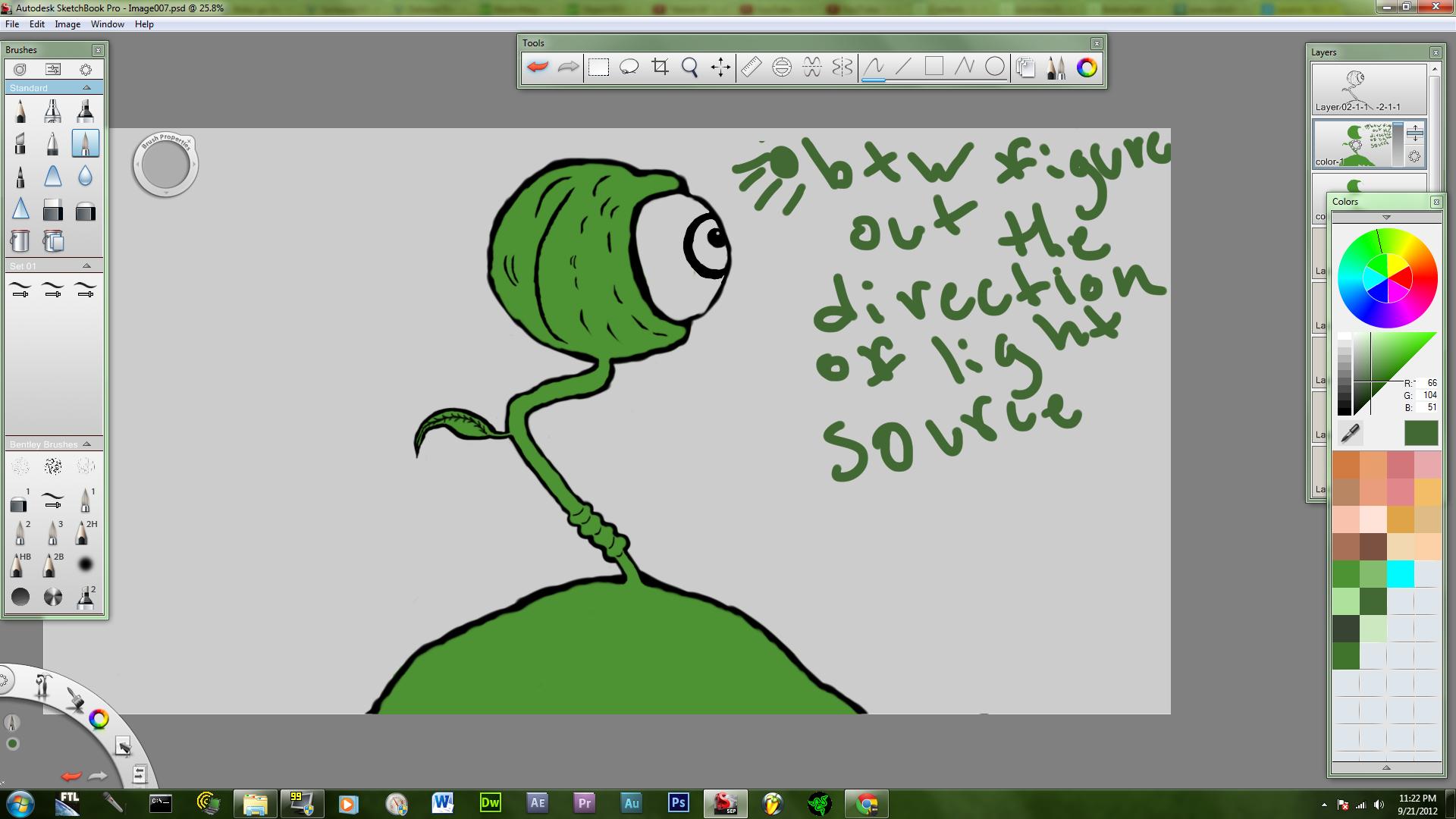Select the straight Line stroke tool
The width and height of the screenshot is (1456, 819).
coord(903,67)
